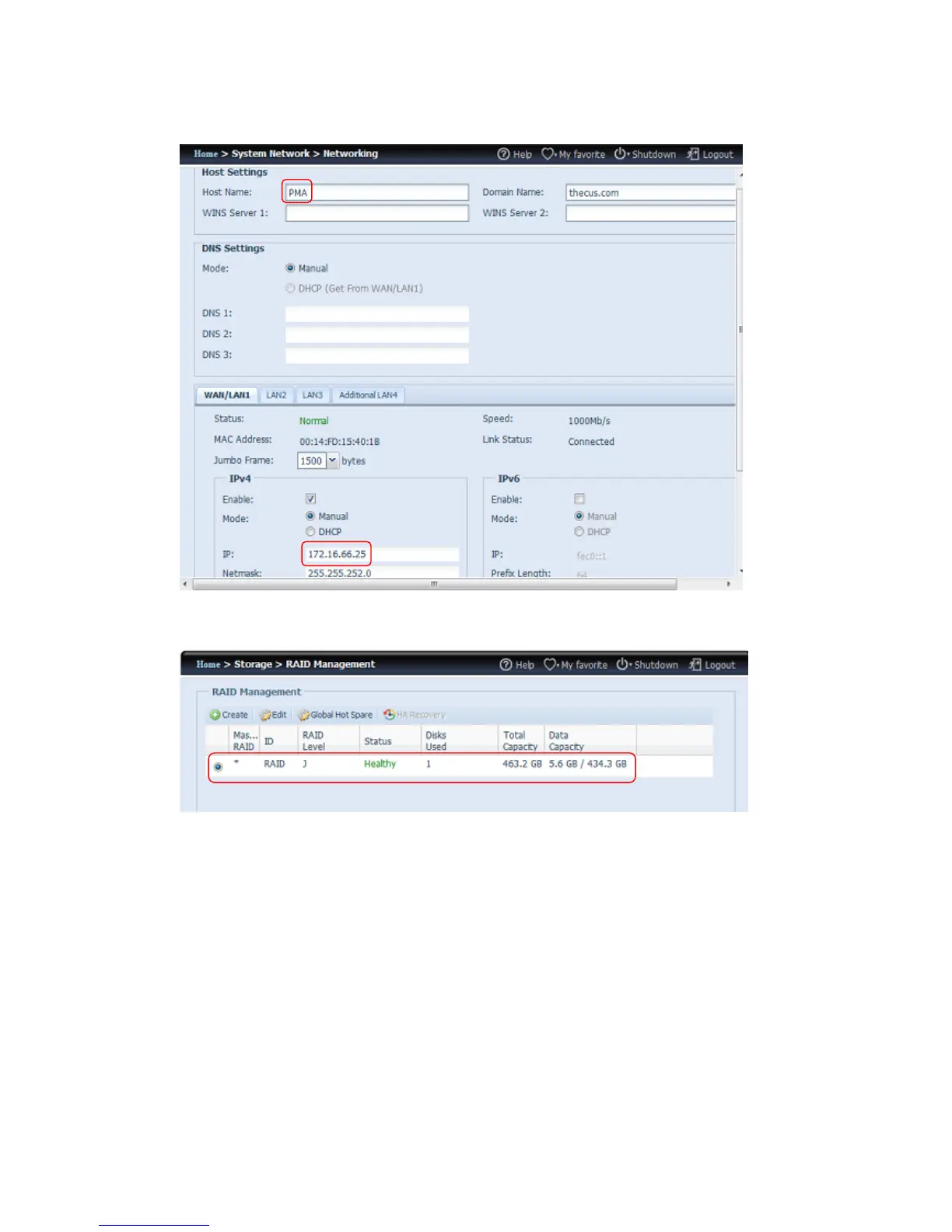Click the Normal status value
Image resolution: width=952 pixels, height=1232 pixels.
click(x=314, y=421)
